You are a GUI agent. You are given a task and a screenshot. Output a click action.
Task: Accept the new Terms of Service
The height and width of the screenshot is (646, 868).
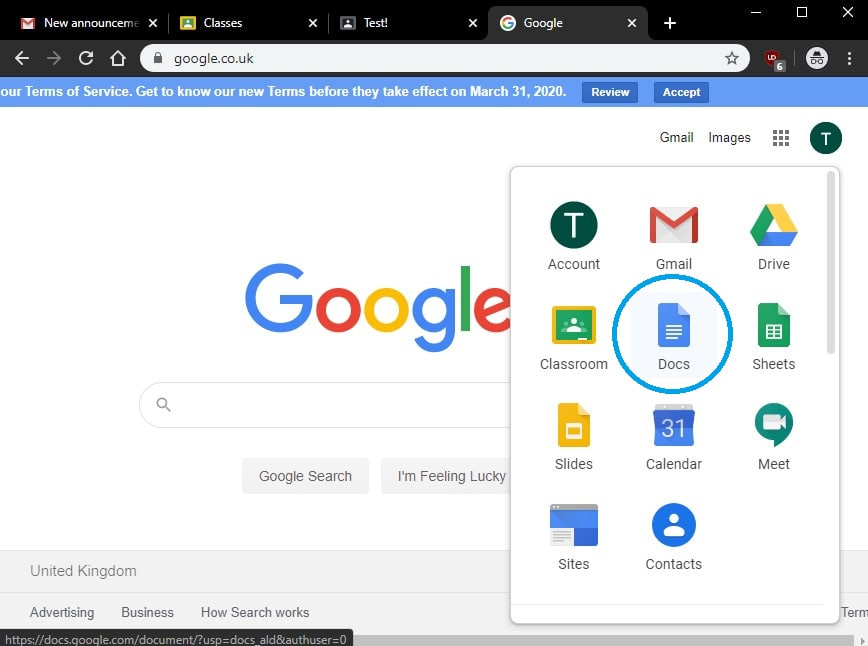click(680, 91)
